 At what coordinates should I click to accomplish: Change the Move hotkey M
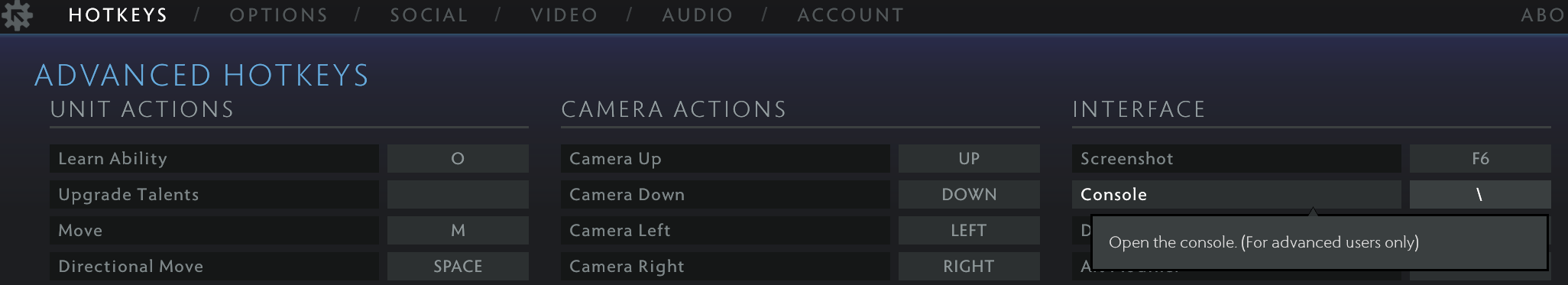[458, 230]
